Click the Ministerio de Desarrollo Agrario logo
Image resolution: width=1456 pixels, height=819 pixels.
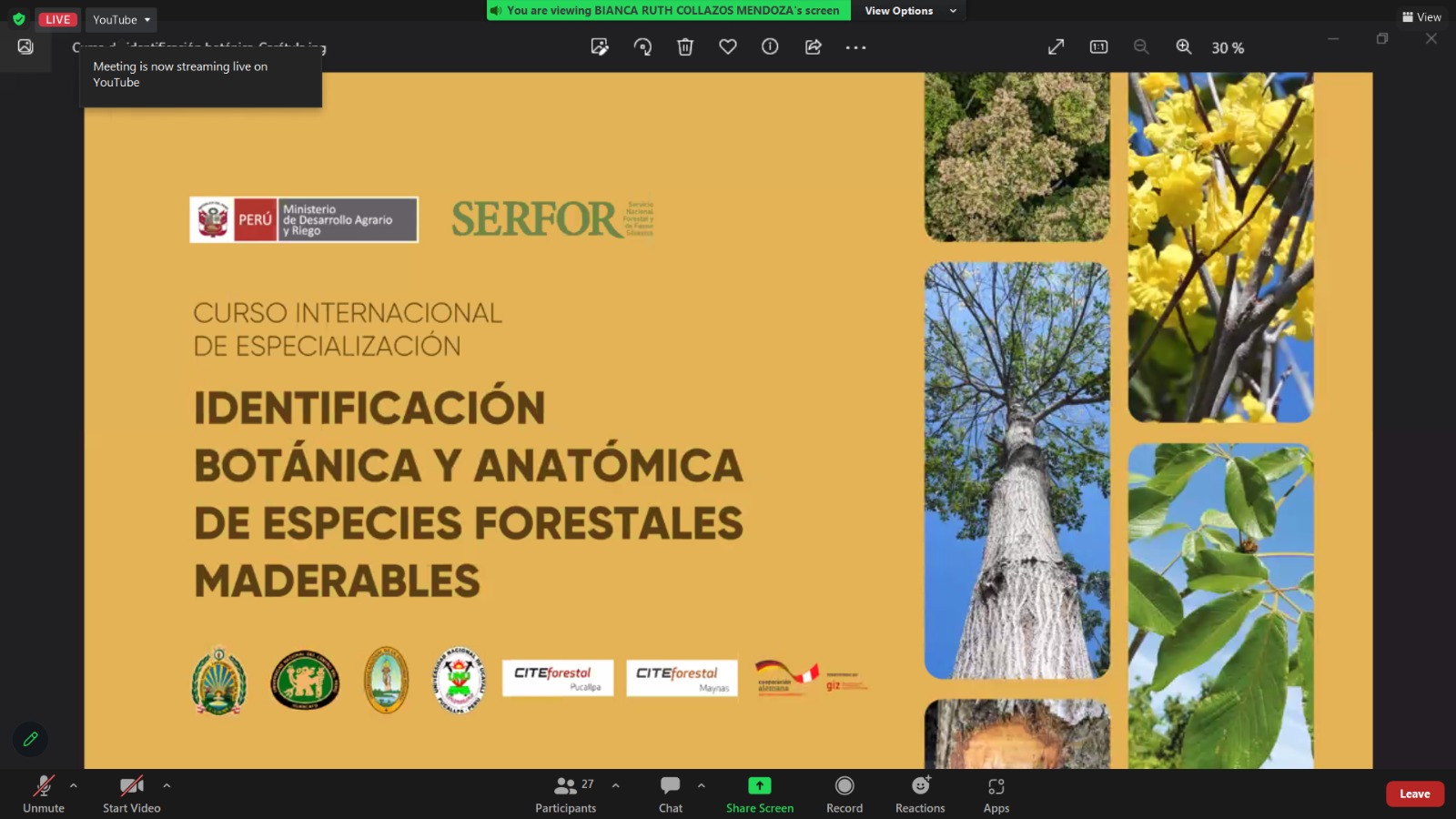(x=304, y=219)
